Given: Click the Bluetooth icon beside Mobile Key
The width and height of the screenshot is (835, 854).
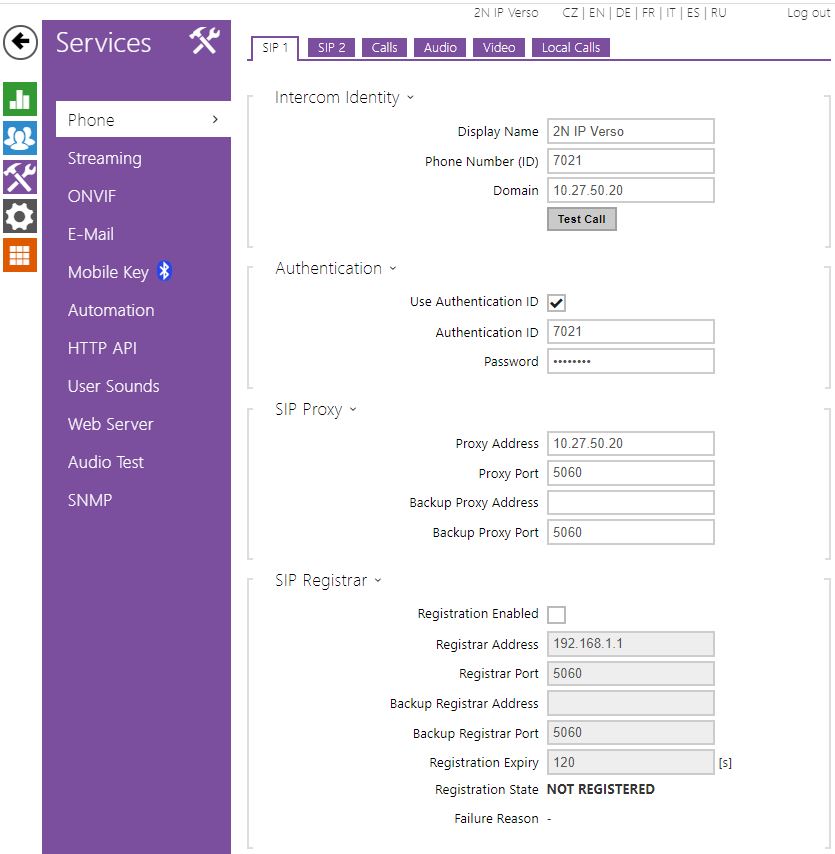Looking at the screenshot, I should [x=165, y=271].
